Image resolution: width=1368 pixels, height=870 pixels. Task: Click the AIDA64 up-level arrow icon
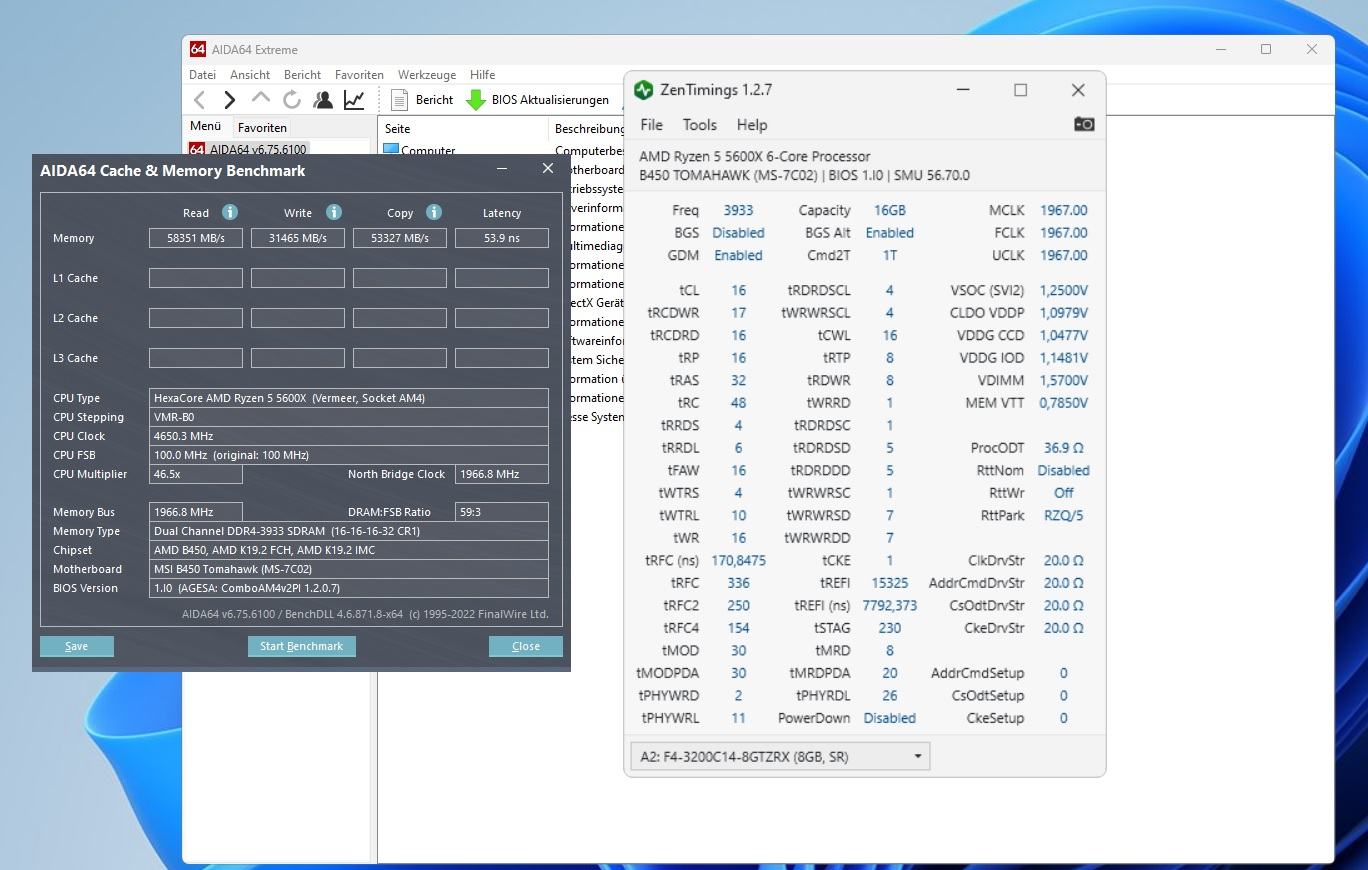(261, 98)
